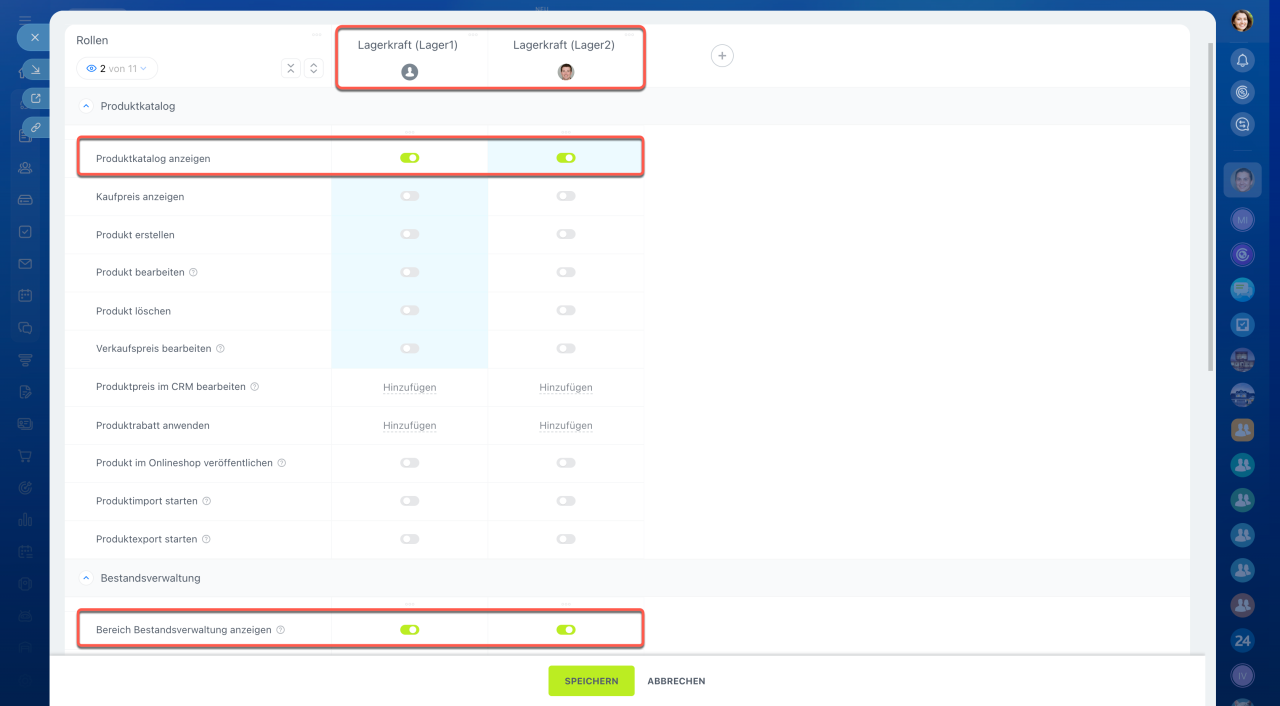This screenshot has height=706, width=1280.
Task: Open help for Verkaufspreis bearbeiten
Action: click(220, 349)
